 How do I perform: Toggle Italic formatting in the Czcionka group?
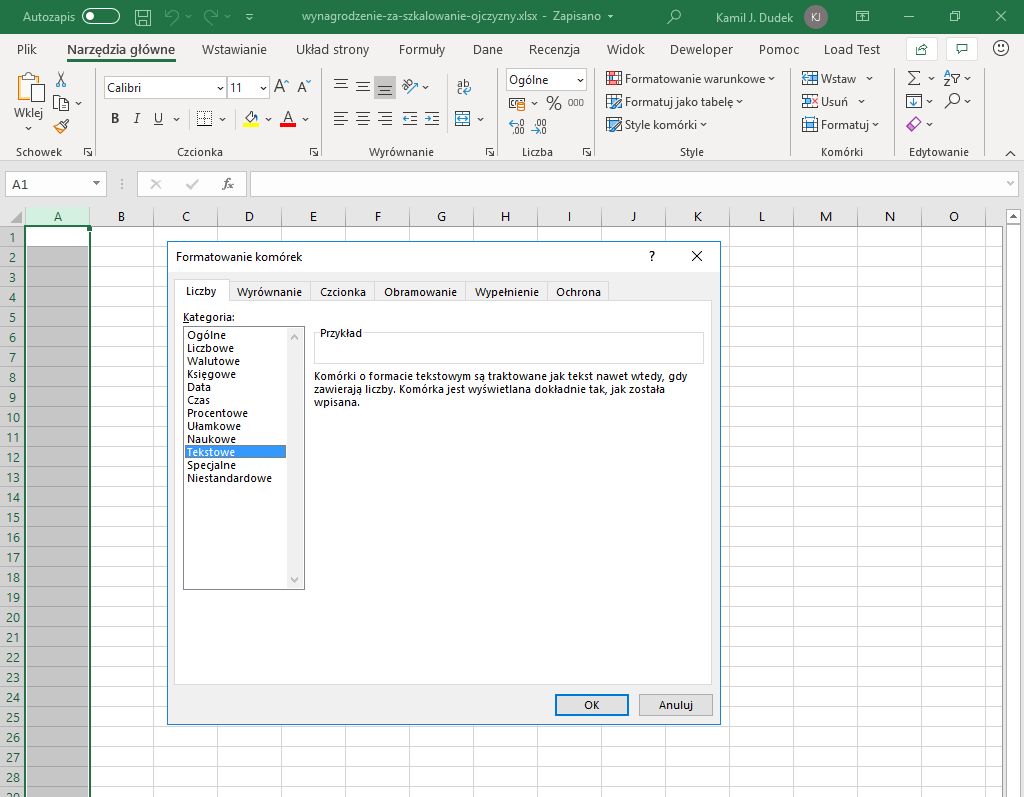[x=137, y=119]
